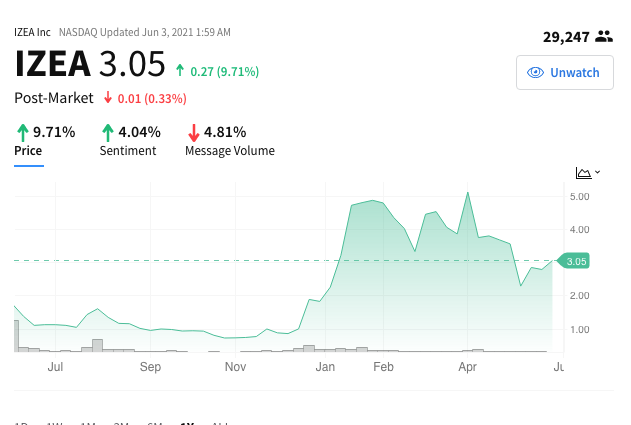Switch to the Sentiment tab
The width and height of the screenshot is (631, 425).
[x=128, y=151]
